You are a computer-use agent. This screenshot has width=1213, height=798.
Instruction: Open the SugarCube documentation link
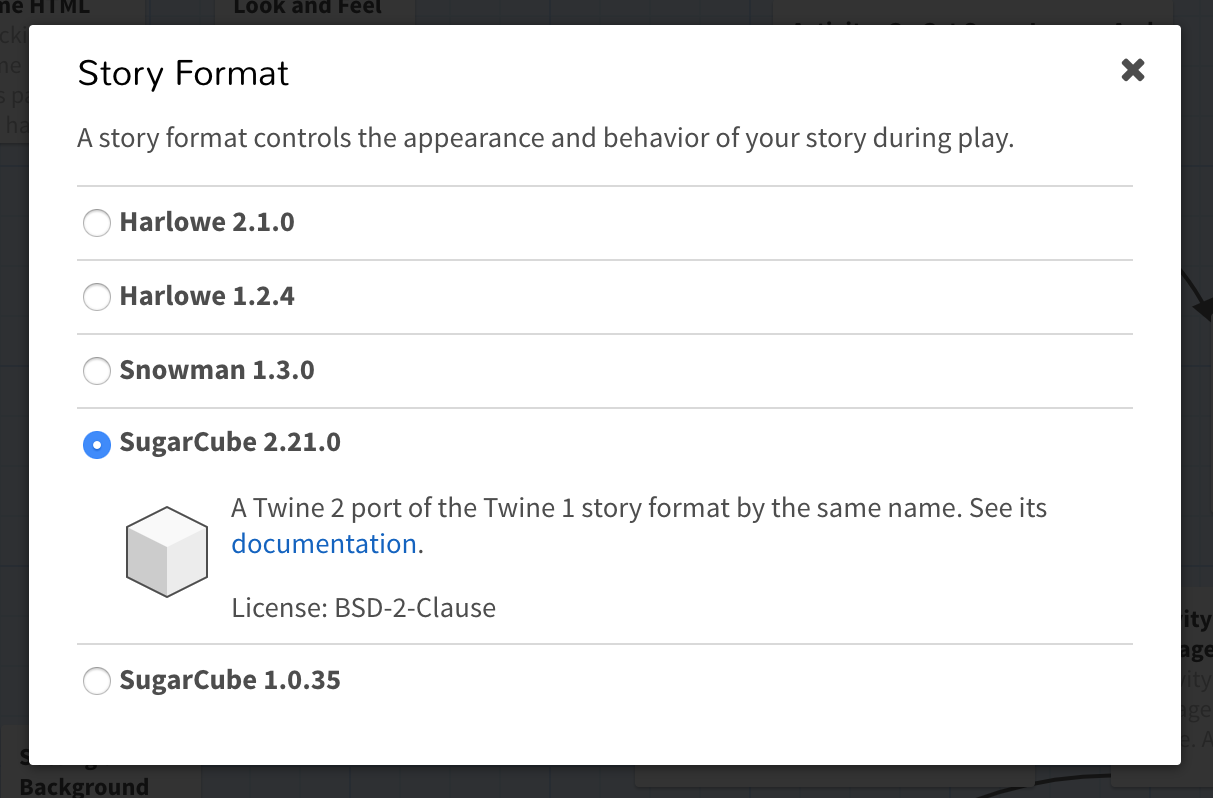coord(323,544)
